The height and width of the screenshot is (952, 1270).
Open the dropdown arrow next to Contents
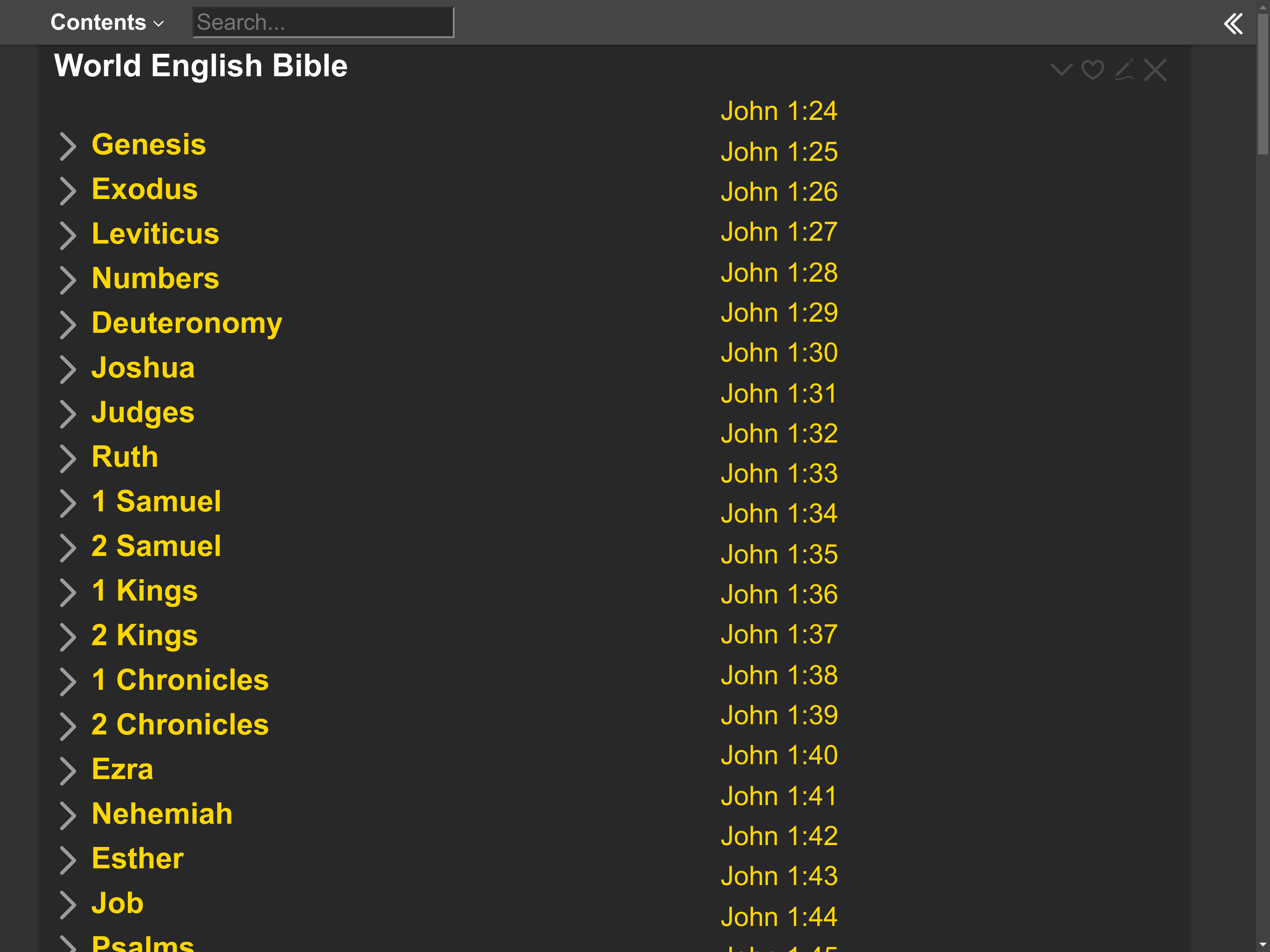(157, 24)
